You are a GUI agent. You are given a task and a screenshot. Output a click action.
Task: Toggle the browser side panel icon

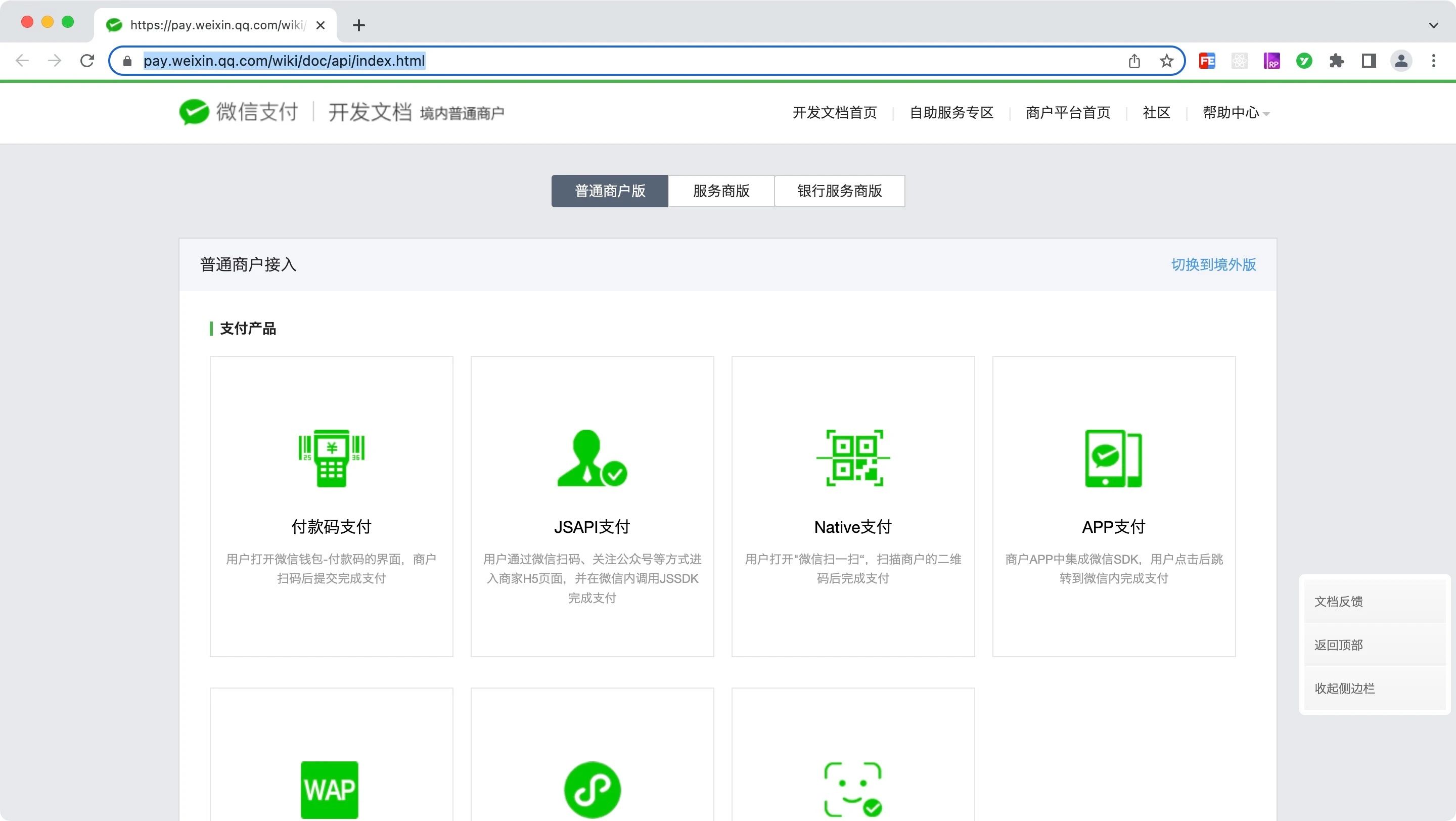coord(1369,61)
